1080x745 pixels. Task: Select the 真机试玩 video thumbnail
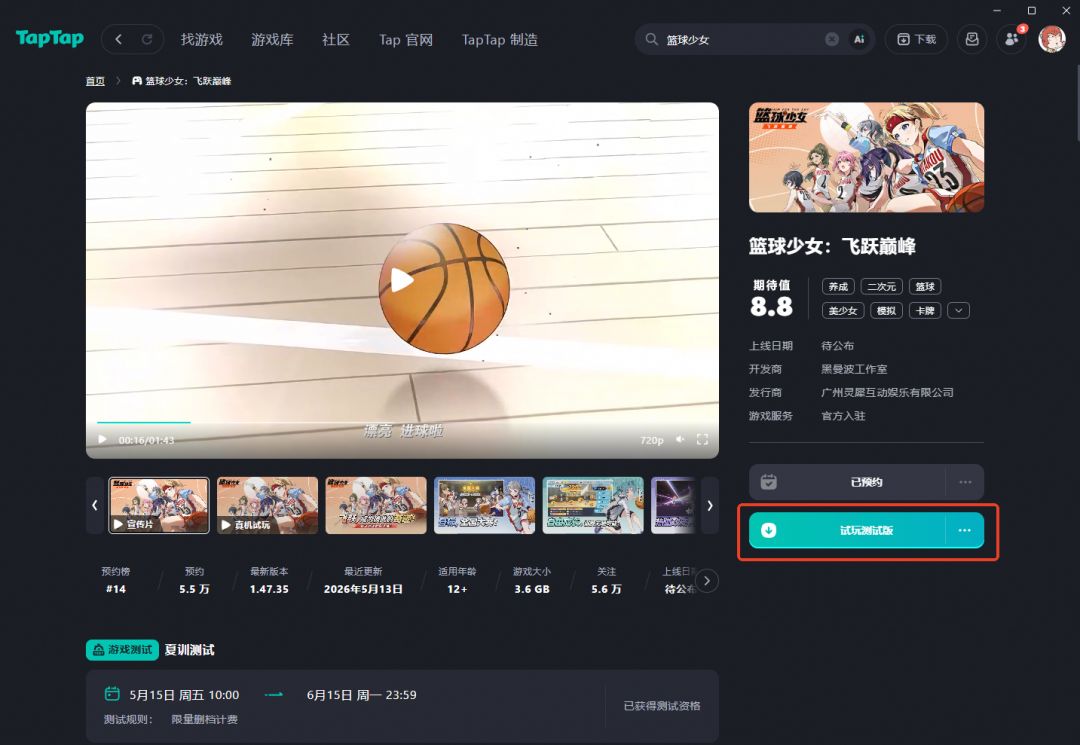pyautogui.click(x=267, y=505)
